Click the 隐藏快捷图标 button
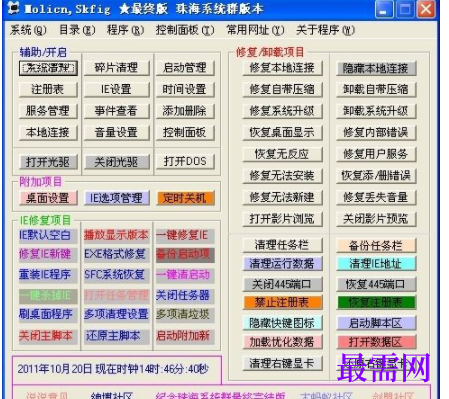Viewport: 449px width, 399px height. tap(282, 323)
